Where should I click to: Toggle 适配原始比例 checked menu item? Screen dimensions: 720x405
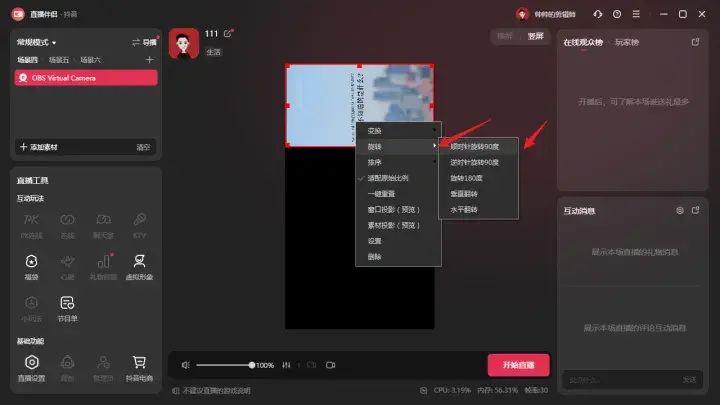click(399, 178)
